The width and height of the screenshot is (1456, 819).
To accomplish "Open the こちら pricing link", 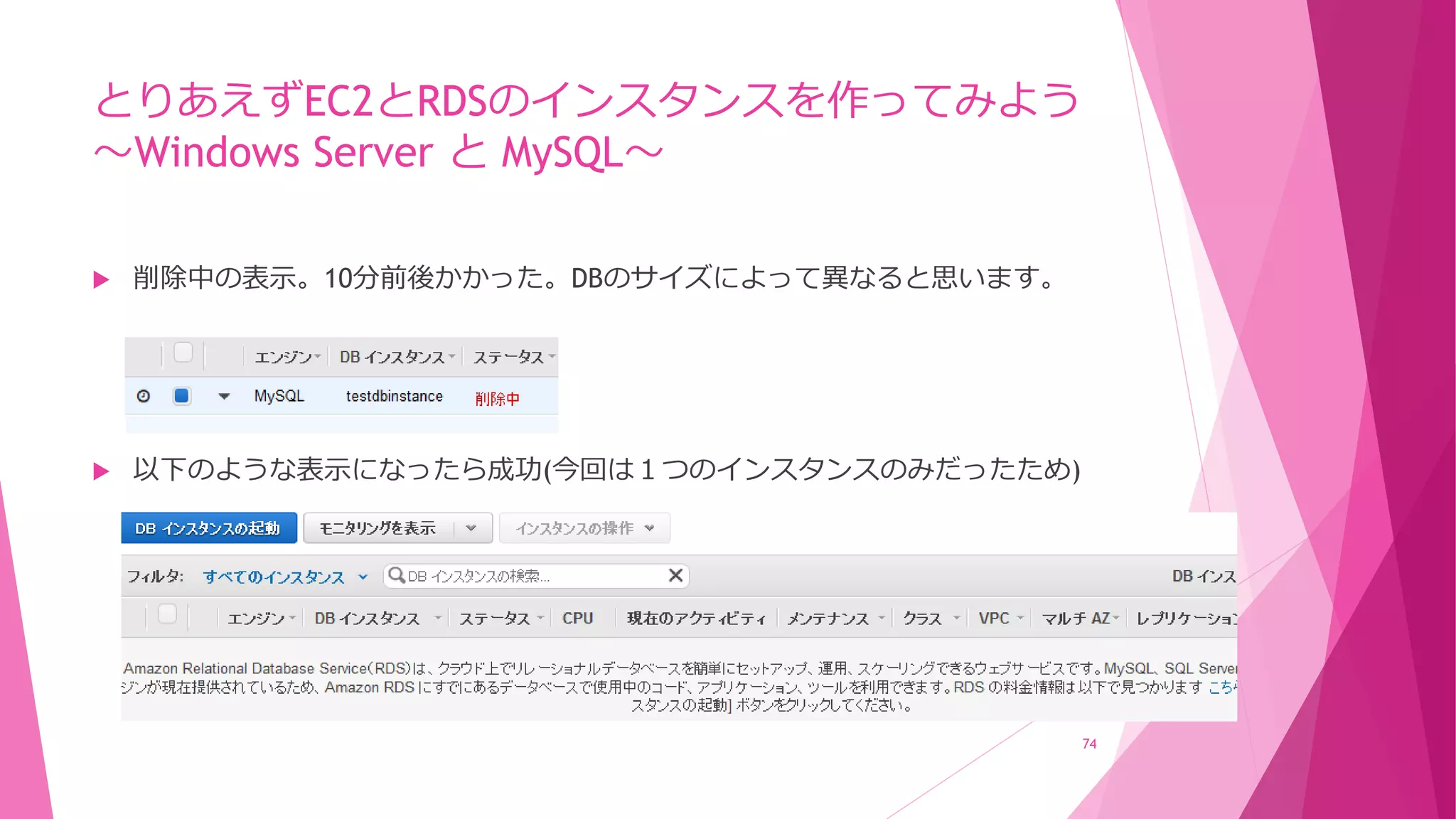I will (1223, 687).
